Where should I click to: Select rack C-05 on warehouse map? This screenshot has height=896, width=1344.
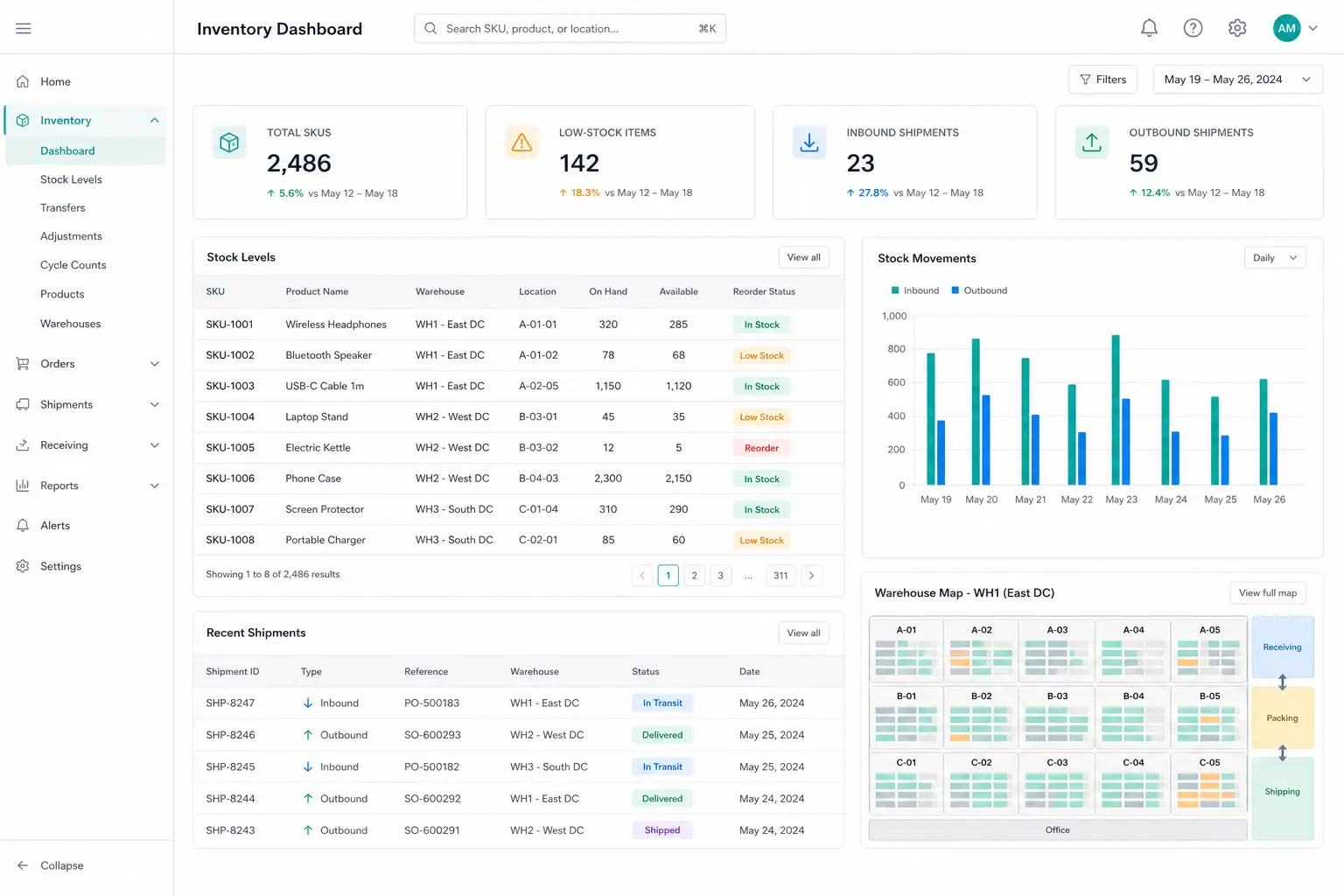click(x=1209, y=782)
